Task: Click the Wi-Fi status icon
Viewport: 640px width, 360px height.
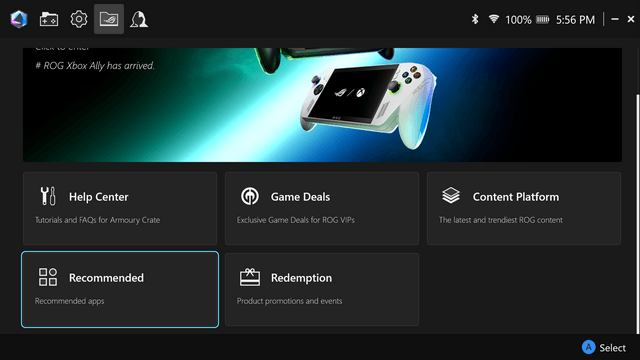Action: click(x=493, y=19)
